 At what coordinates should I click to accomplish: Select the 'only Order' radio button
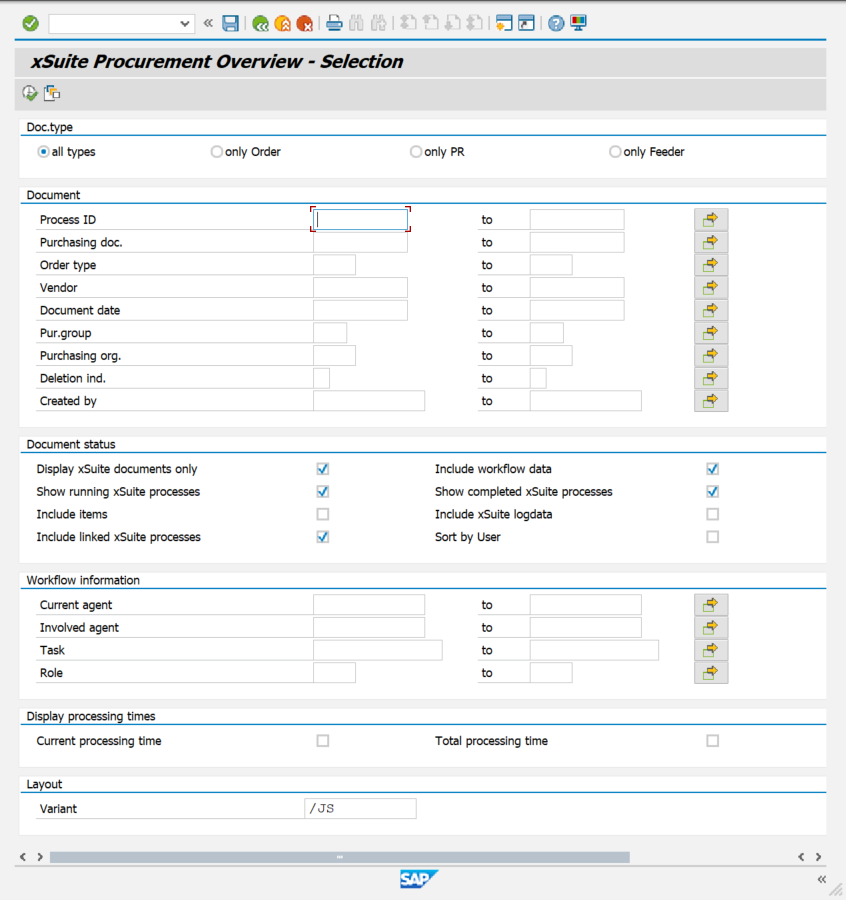pos(217,152)
